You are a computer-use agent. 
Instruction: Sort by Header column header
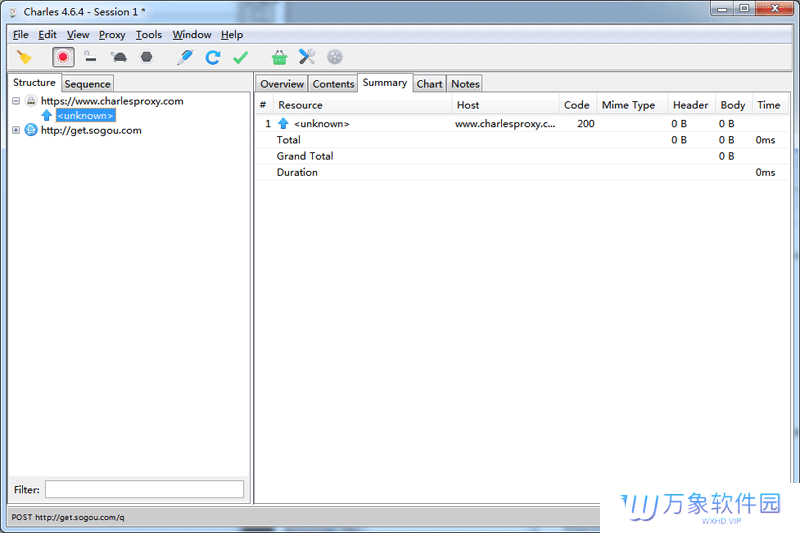(x=691, y=105)
